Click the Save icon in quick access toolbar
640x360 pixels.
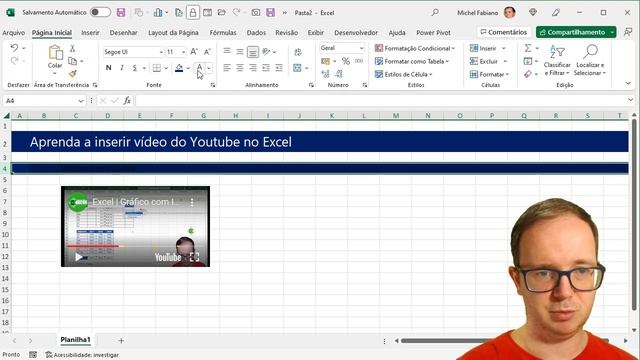(x=121, y=13)
